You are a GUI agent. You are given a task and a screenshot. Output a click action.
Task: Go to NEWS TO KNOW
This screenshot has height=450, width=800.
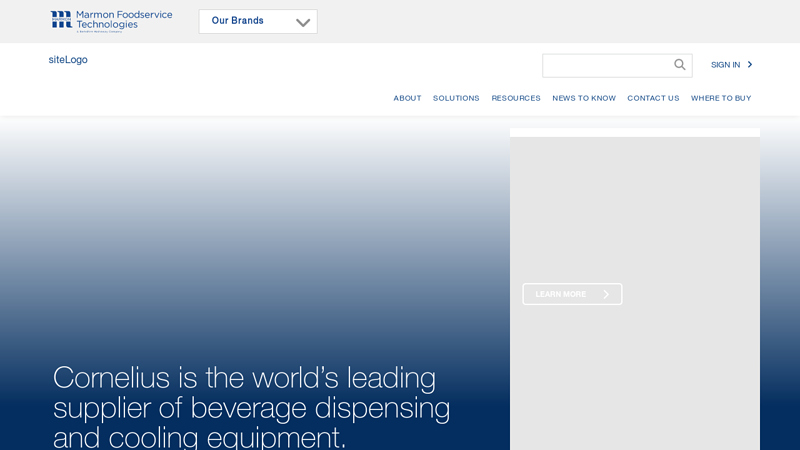[x=584, y=98]
